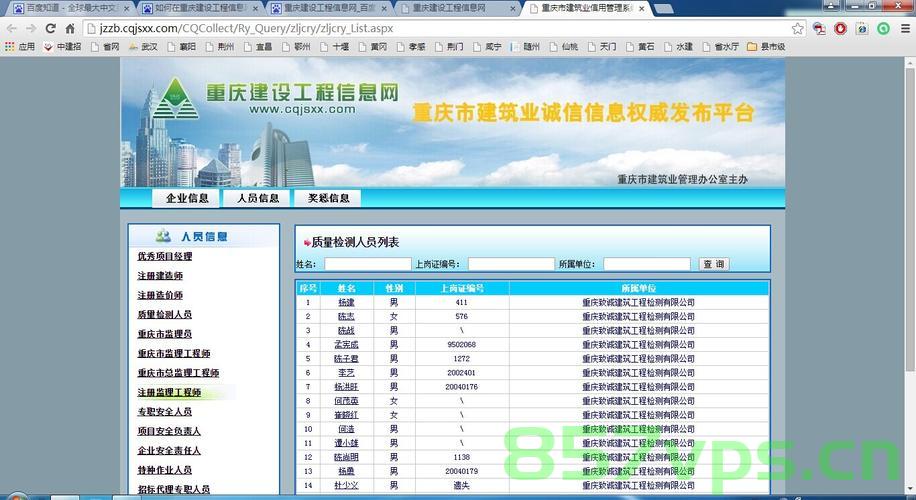Focus the 姓名 search field

(368, 264)
